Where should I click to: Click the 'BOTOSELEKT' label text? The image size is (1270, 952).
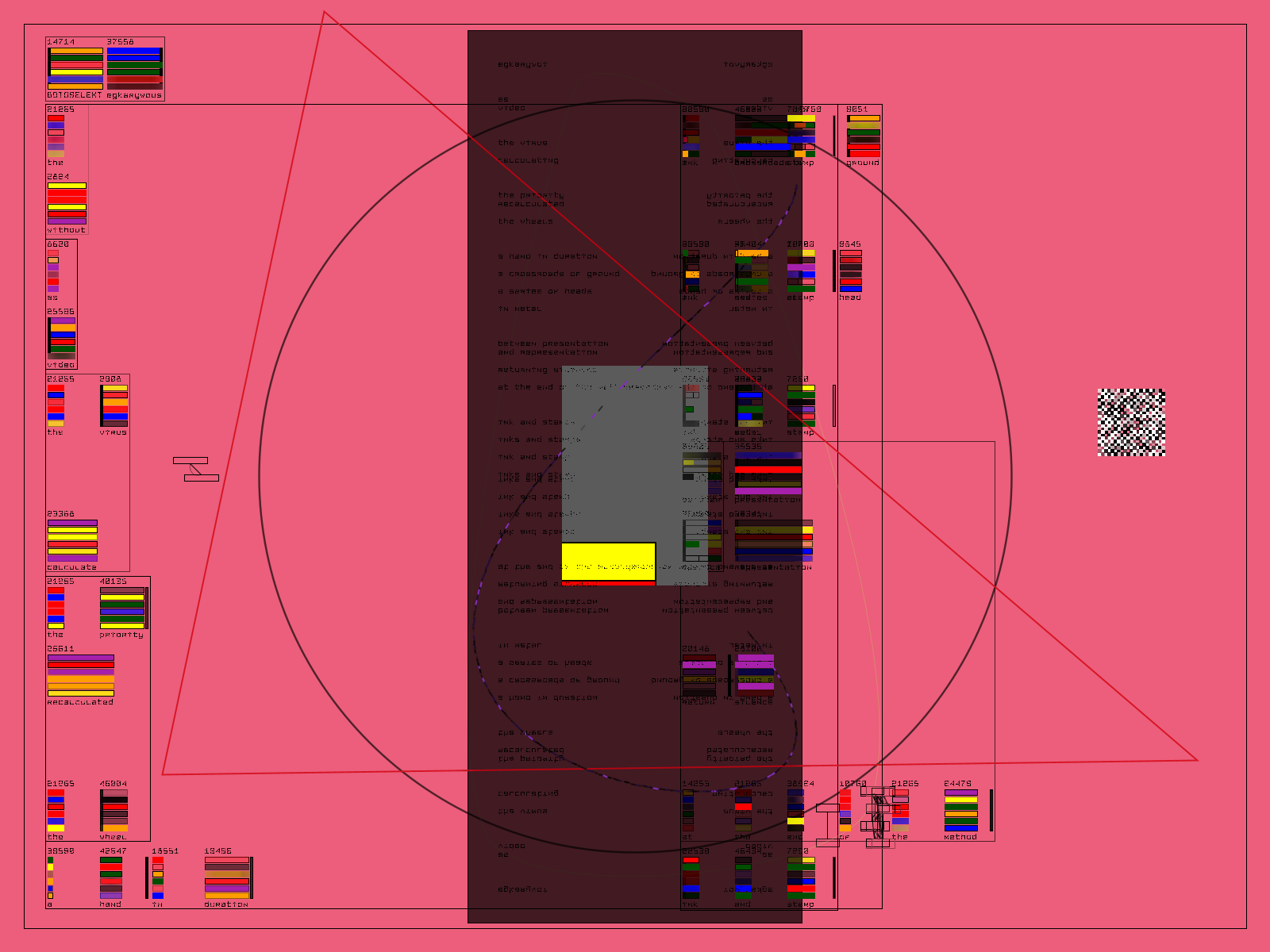(74, 95)
